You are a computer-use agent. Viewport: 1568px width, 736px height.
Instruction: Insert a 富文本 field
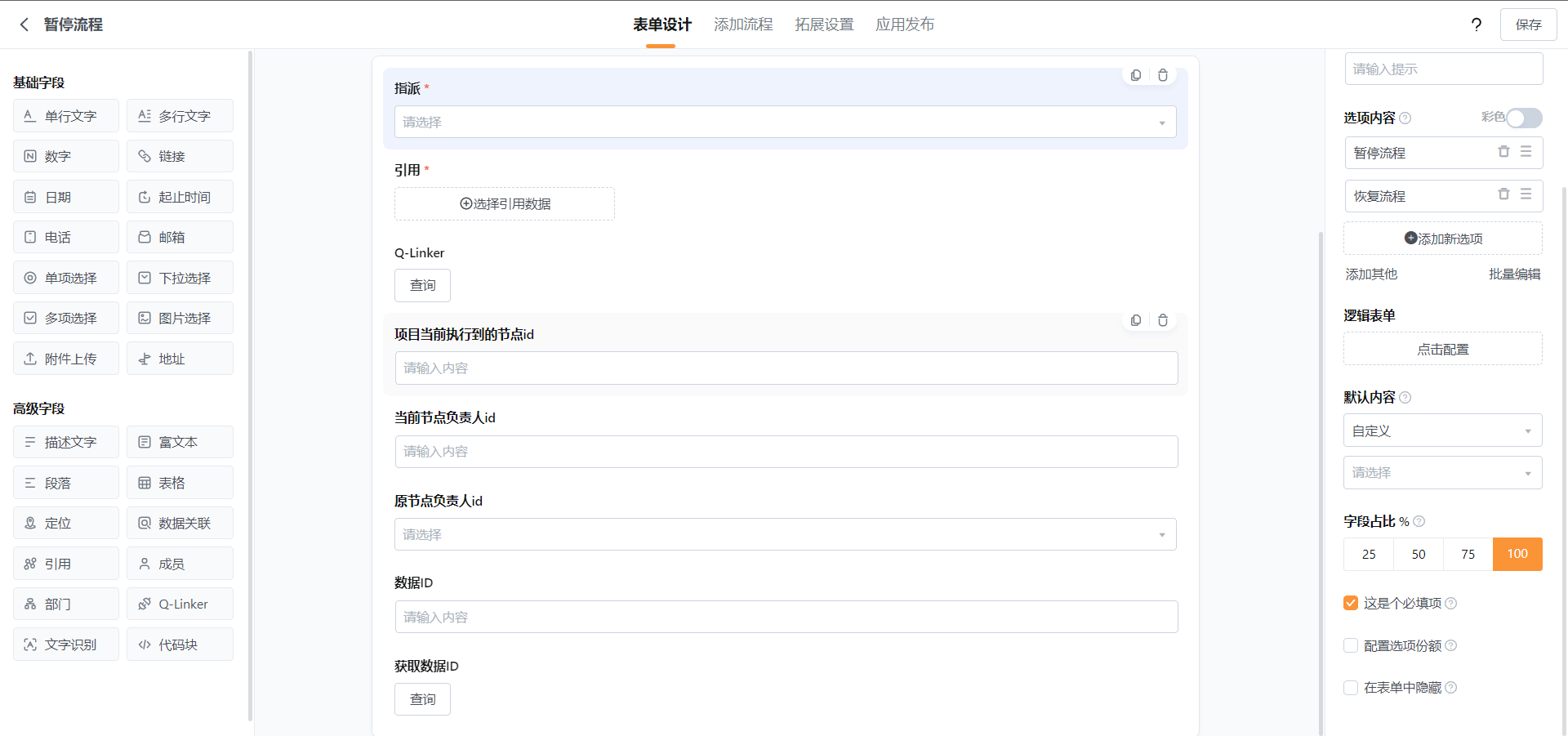point(180,442)
